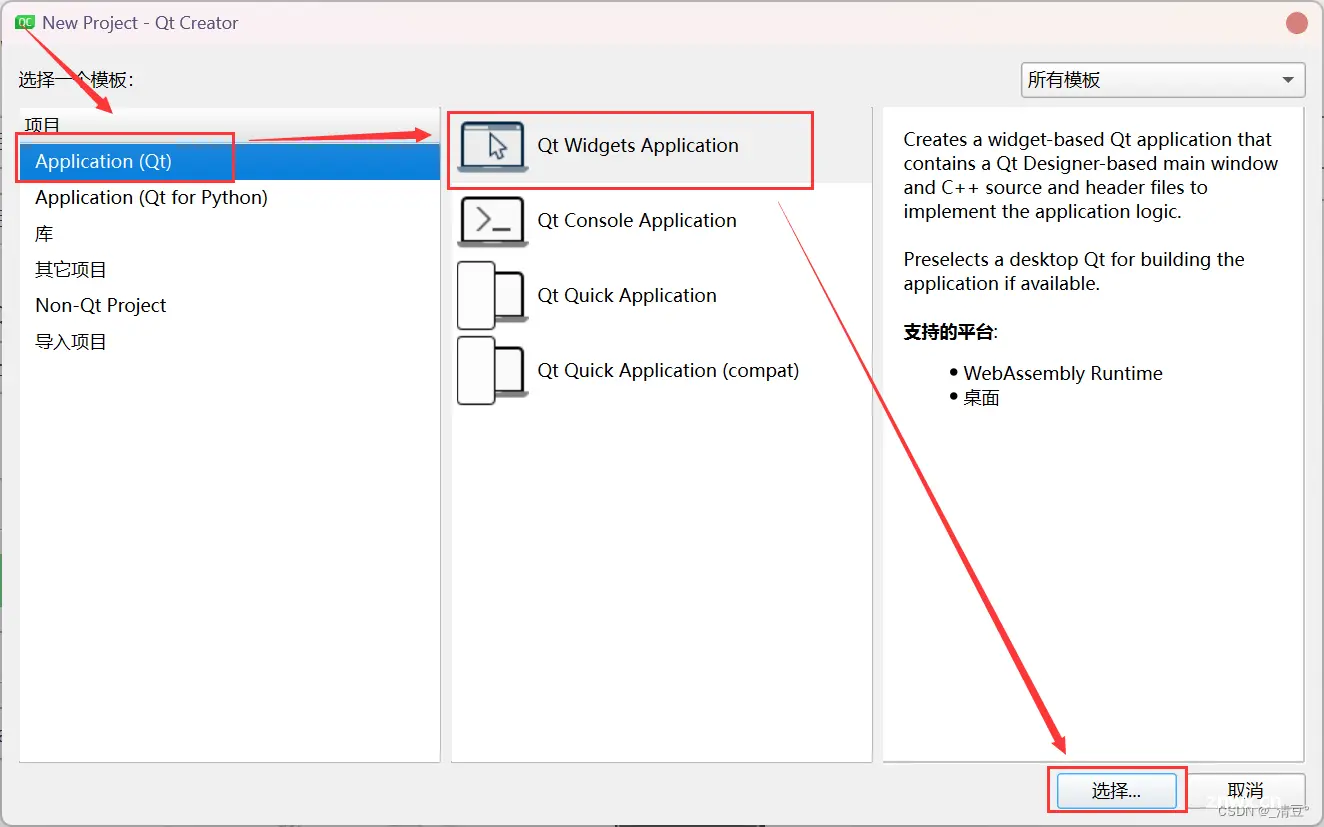
Task: Choose Qt Quick Application (compat) label
Action: click(x=668, y=371)
